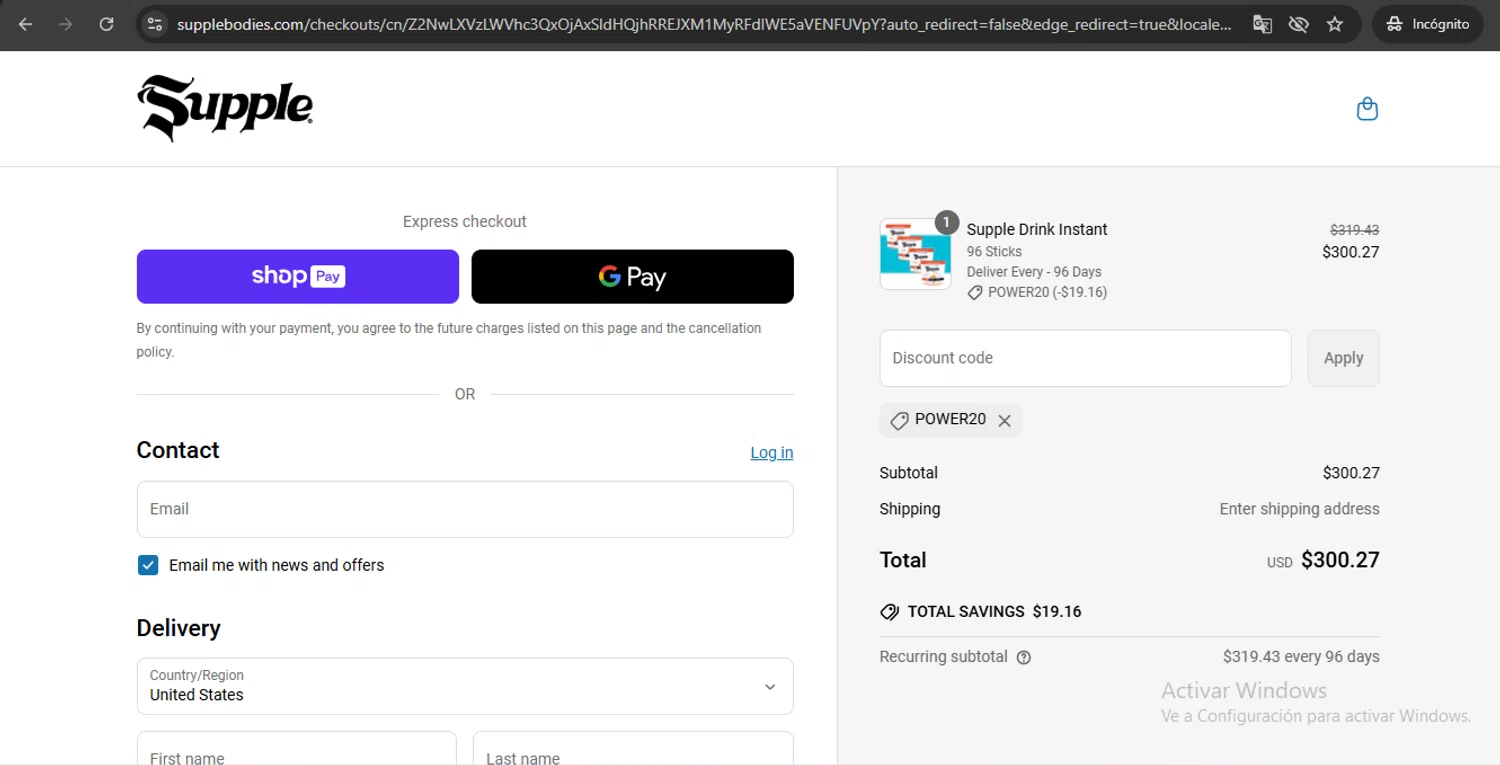Click the Supple Drink Instant product thumbnail
This screenshot has width=1500, height=765.
tap(915, 254)
